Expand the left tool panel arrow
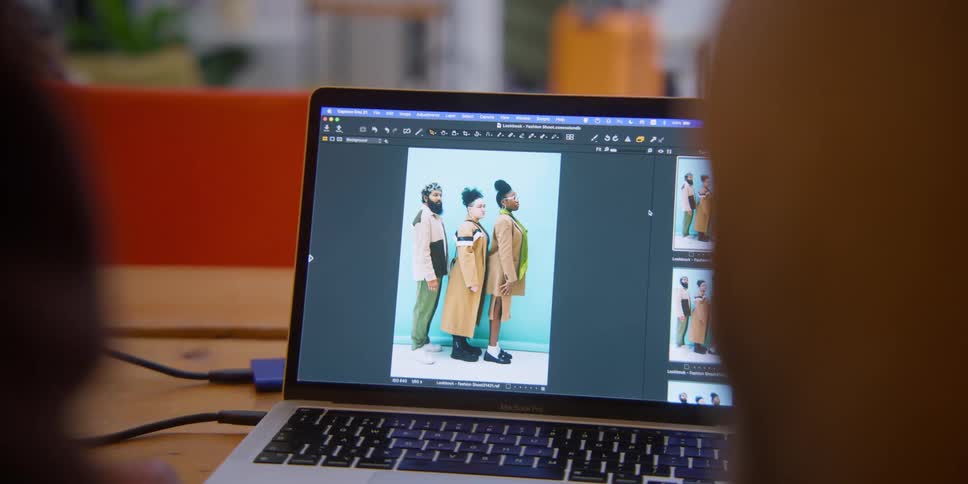 pyautogui.click(x=311, y=258)
